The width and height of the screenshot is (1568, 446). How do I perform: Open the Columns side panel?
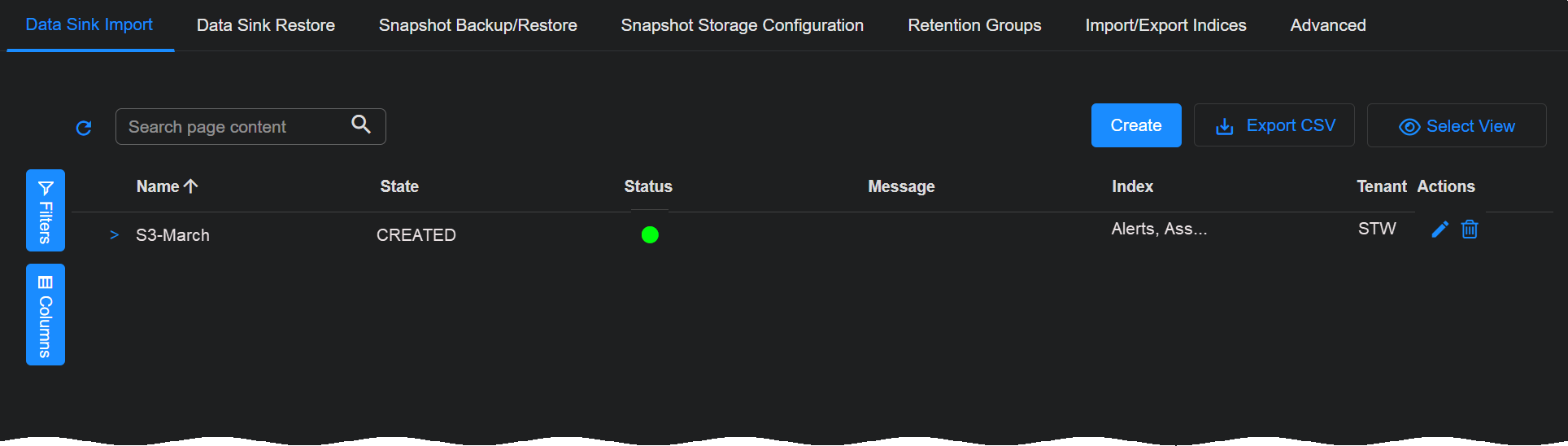click(x=46, y=315)
